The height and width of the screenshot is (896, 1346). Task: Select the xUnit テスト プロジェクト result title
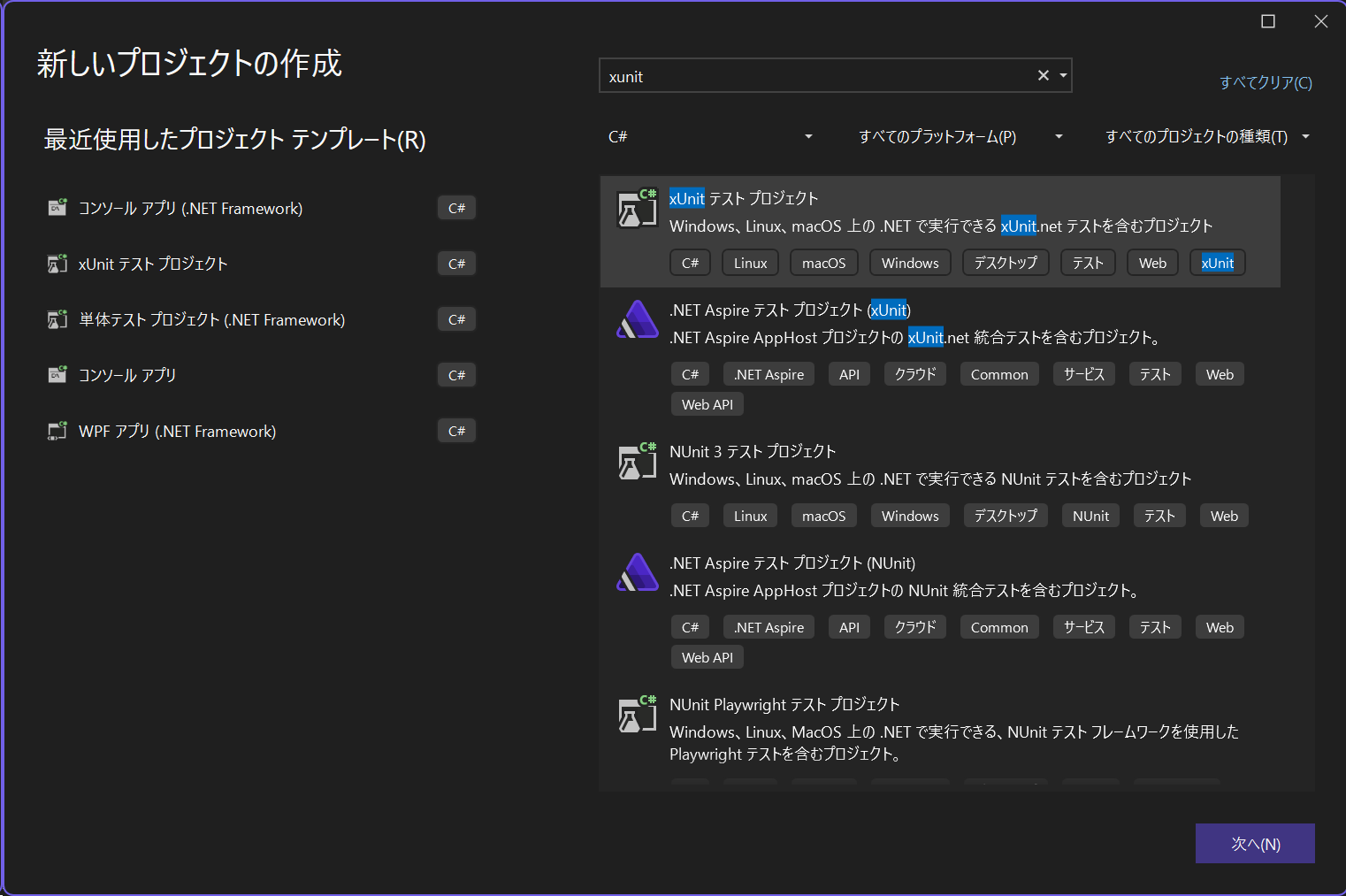[744, 198]
